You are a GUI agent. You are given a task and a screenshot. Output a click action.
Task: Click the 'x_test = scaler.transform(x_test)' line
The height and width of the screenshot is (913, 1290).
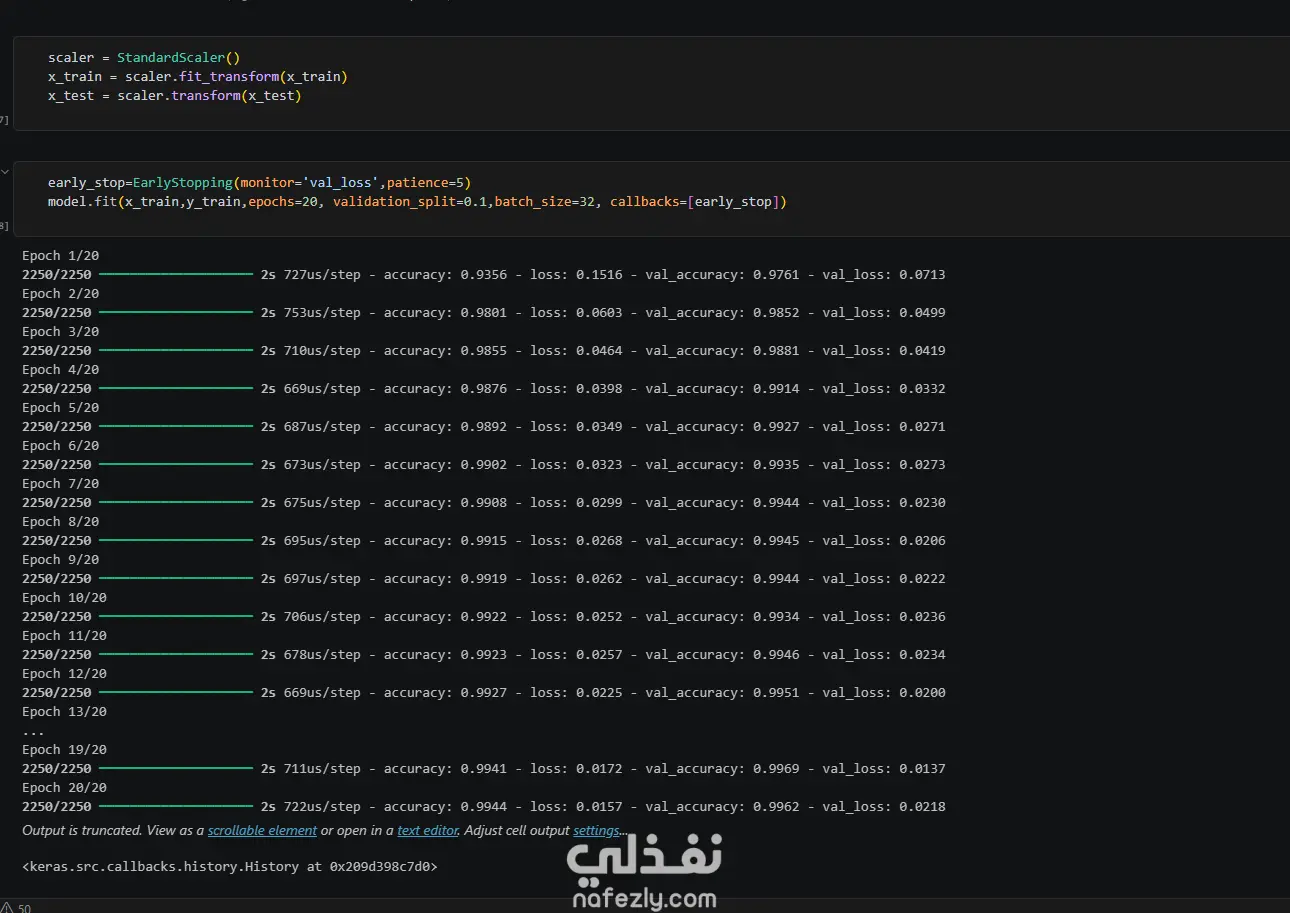175,96
